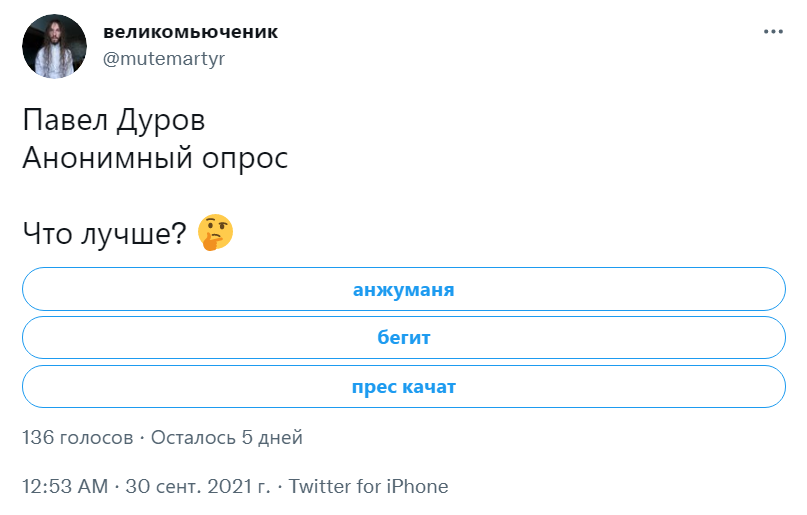The image size is (807, 515).
Task: Choose the 'бегит' poll option
Action: click(403, 338)
